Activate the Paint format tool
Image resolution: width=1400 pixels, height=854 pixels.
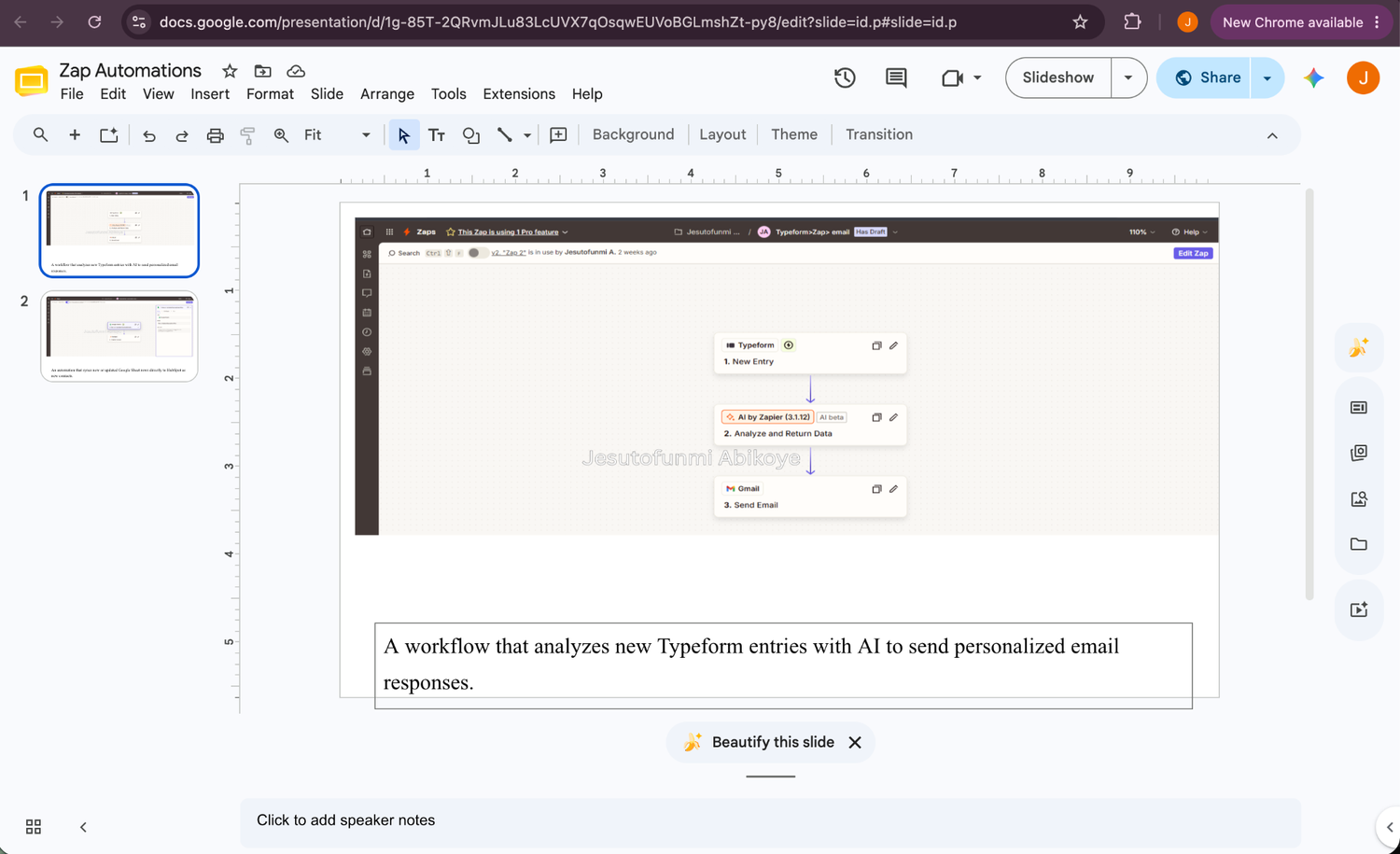247,135
